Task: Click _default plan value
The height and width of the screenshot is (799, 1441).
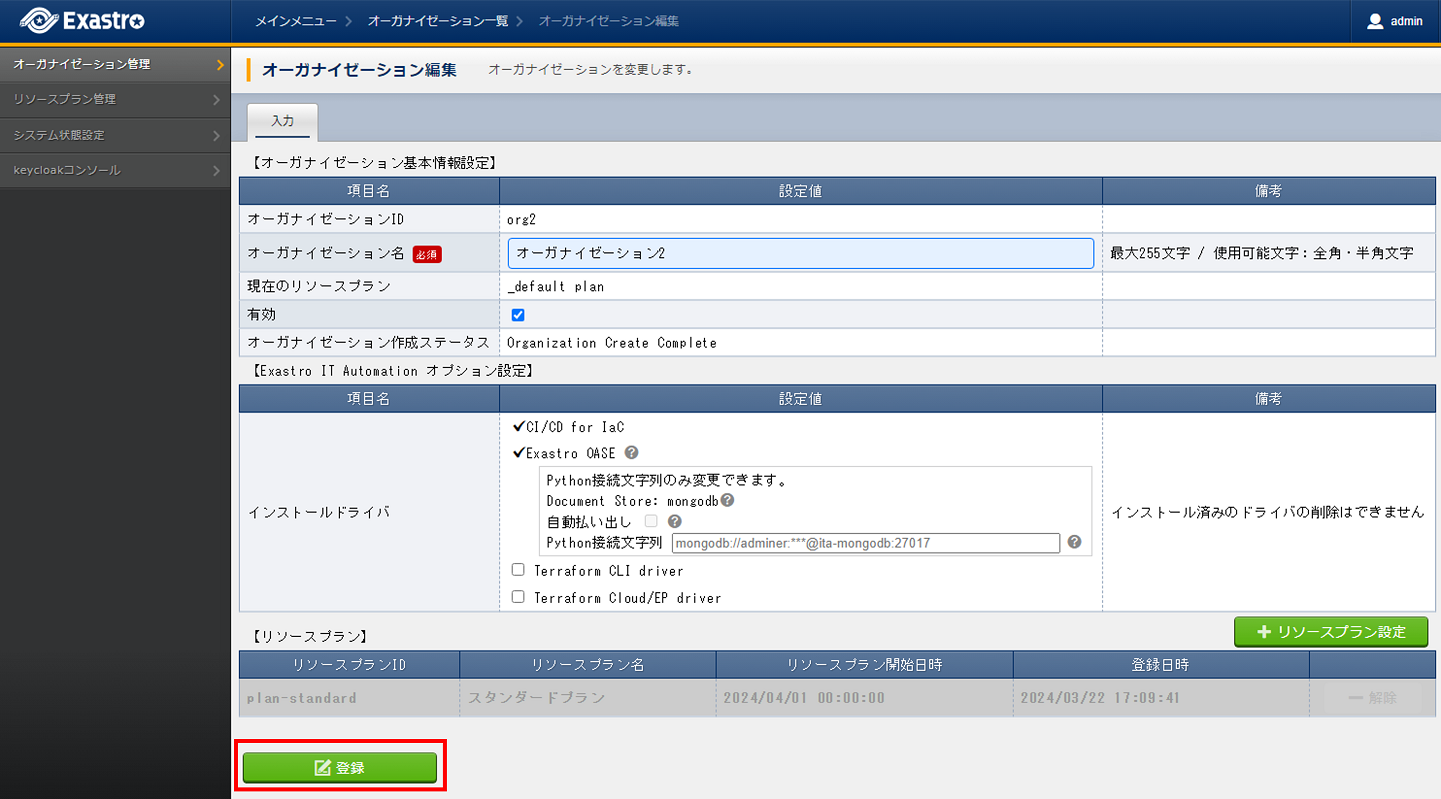Action: click(x=556, y=286)
